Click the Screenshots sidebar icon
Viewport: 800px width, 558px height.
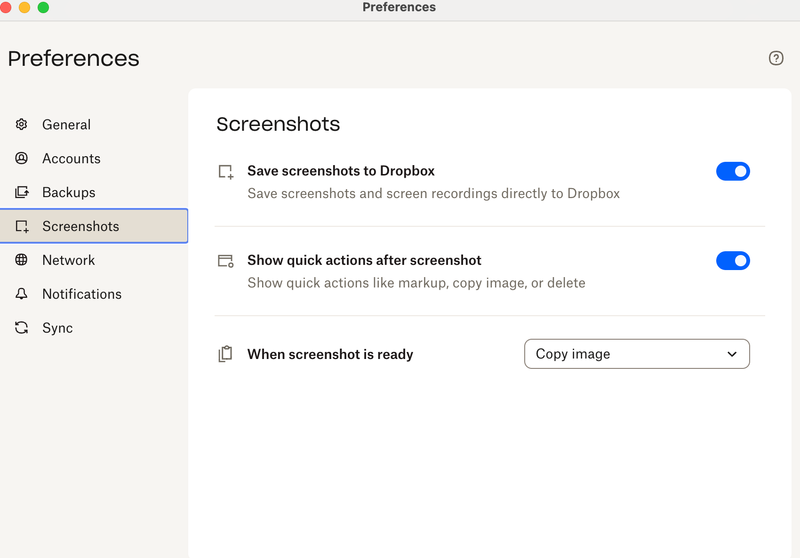pyautogui.click(x=21, y=227)
